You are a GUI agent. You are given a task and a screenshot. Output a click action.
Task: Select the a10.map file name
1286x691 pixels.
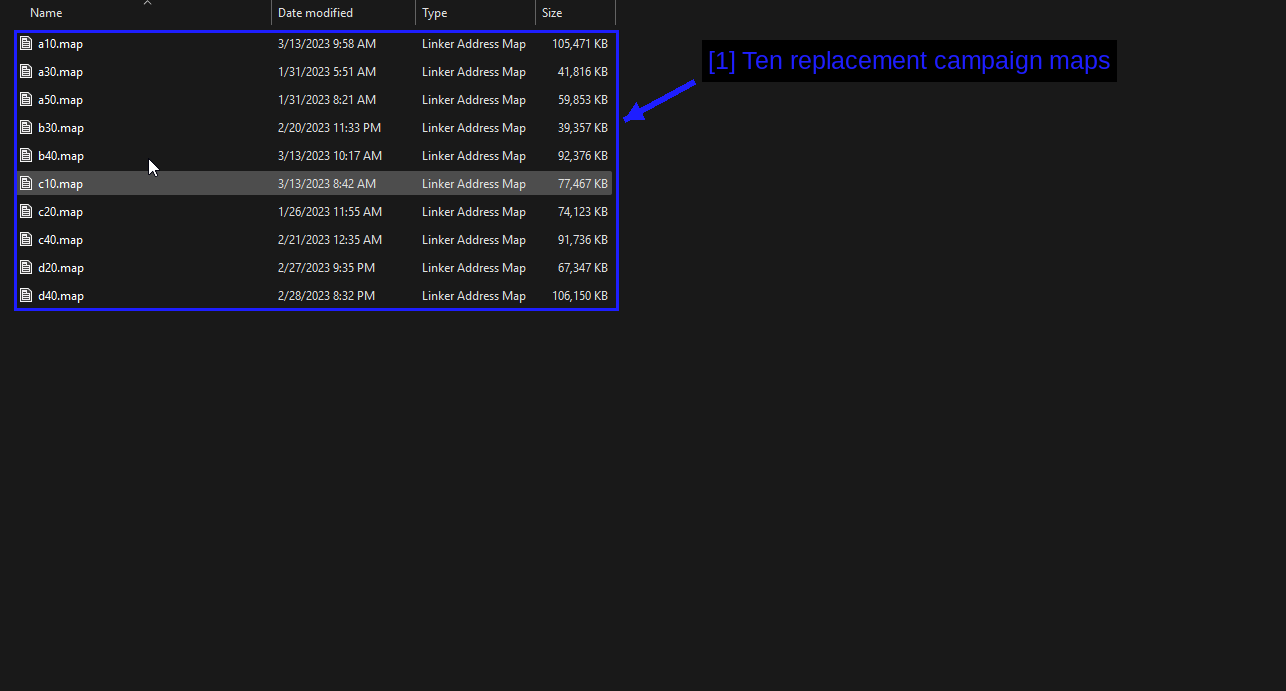point(60,44)
